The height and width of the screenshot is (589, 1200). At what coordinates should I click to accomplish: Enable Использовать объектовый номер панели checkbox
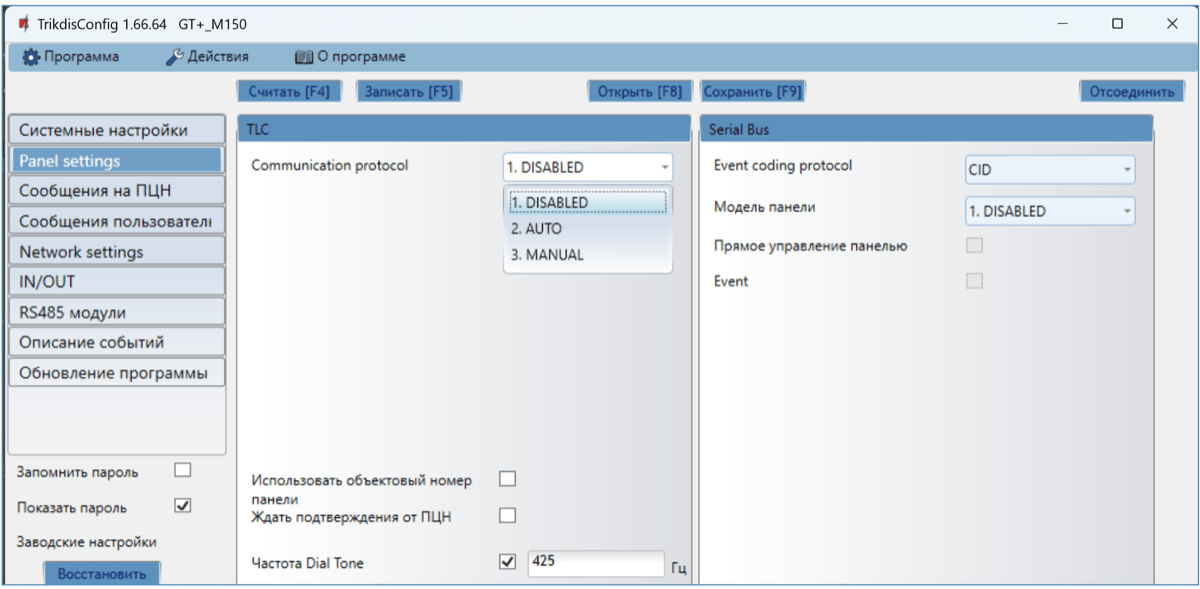pyautogui.click(x=507, y=479)
